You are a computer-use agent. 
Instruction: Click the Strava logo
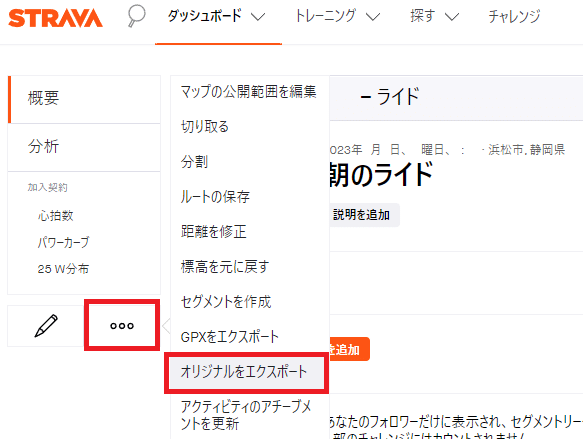coord(55,18)
